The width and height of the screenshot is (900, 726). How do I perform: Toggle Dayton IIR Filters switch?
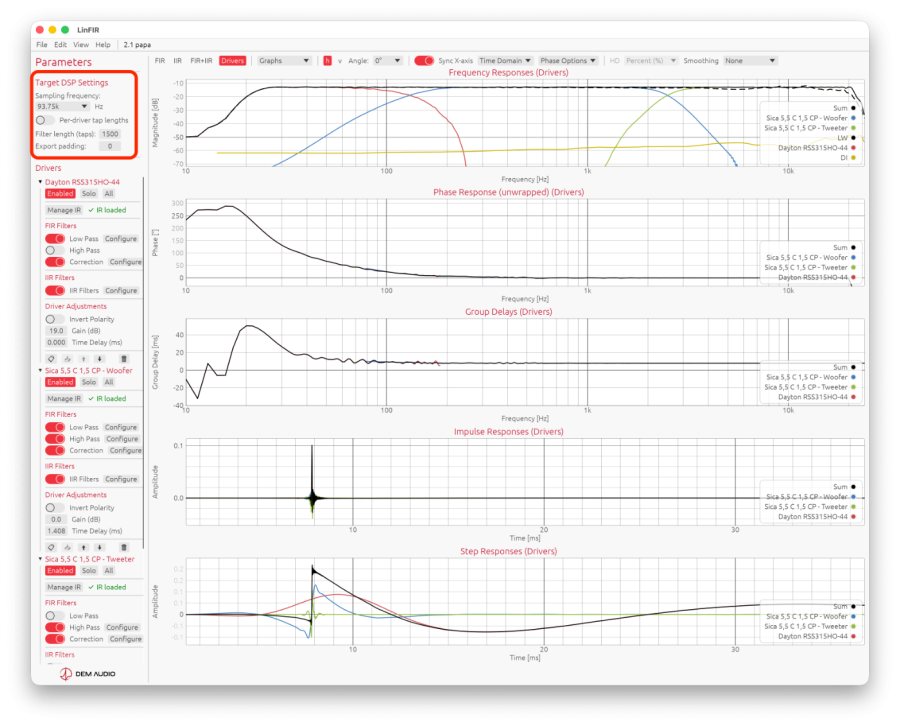55,290
